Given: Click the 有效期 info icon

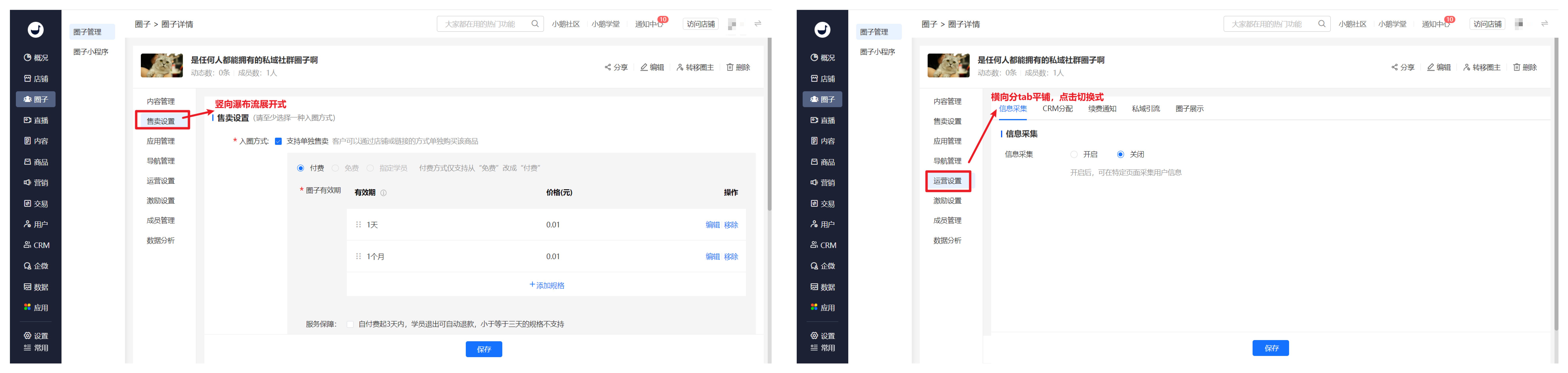Looking at the screenshot, I should [383, 193].
